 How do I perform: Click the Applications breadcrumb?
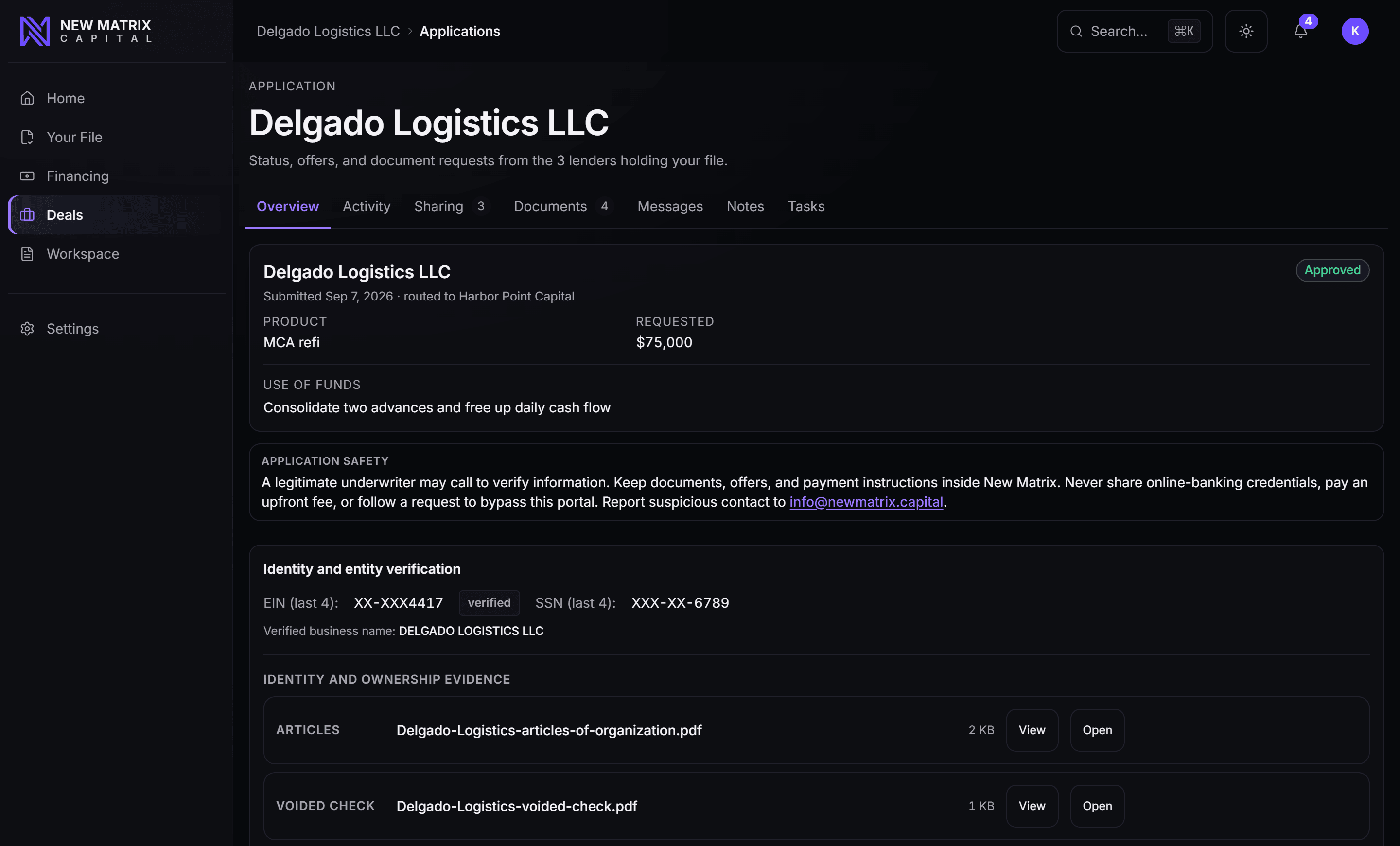pos(460,31)
